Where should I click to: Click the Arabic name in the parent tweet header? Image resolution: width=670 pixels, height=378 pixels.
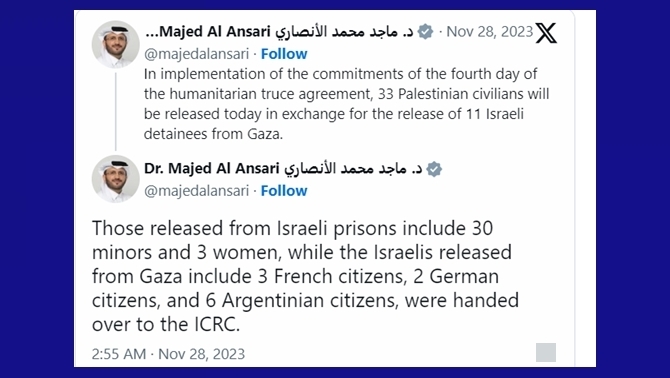344,32
